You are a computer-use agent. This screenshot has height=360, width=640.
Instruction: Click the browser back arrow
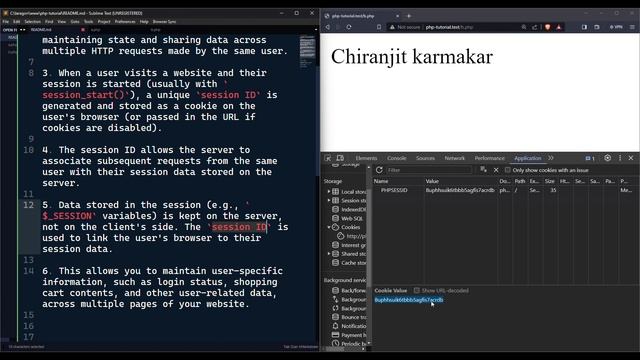pyautogui.click(x=327, y=27)
